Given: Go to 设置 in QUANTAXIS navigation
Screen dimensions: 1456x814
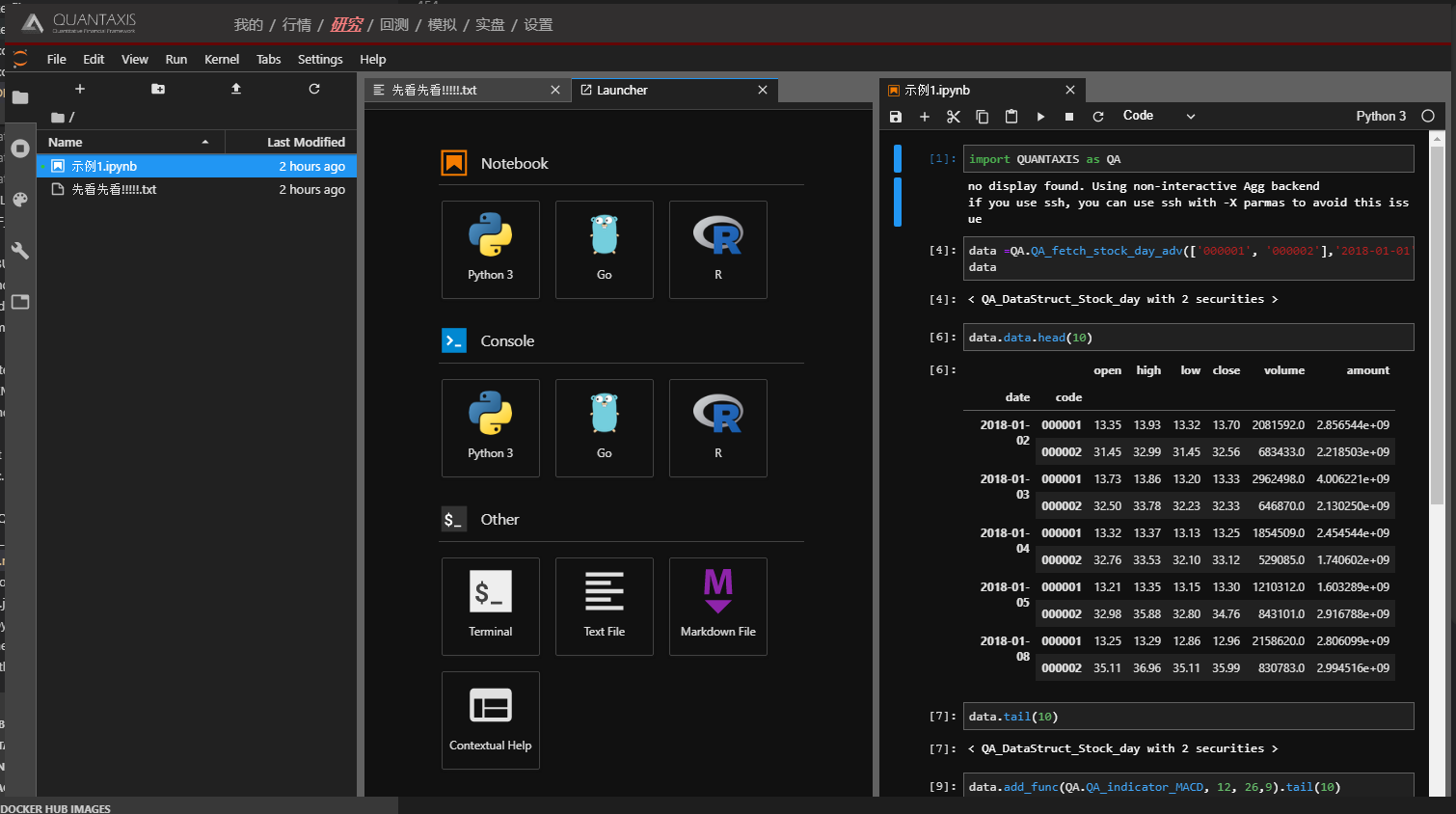Looking at the screenshot, I should coord(538,25).
